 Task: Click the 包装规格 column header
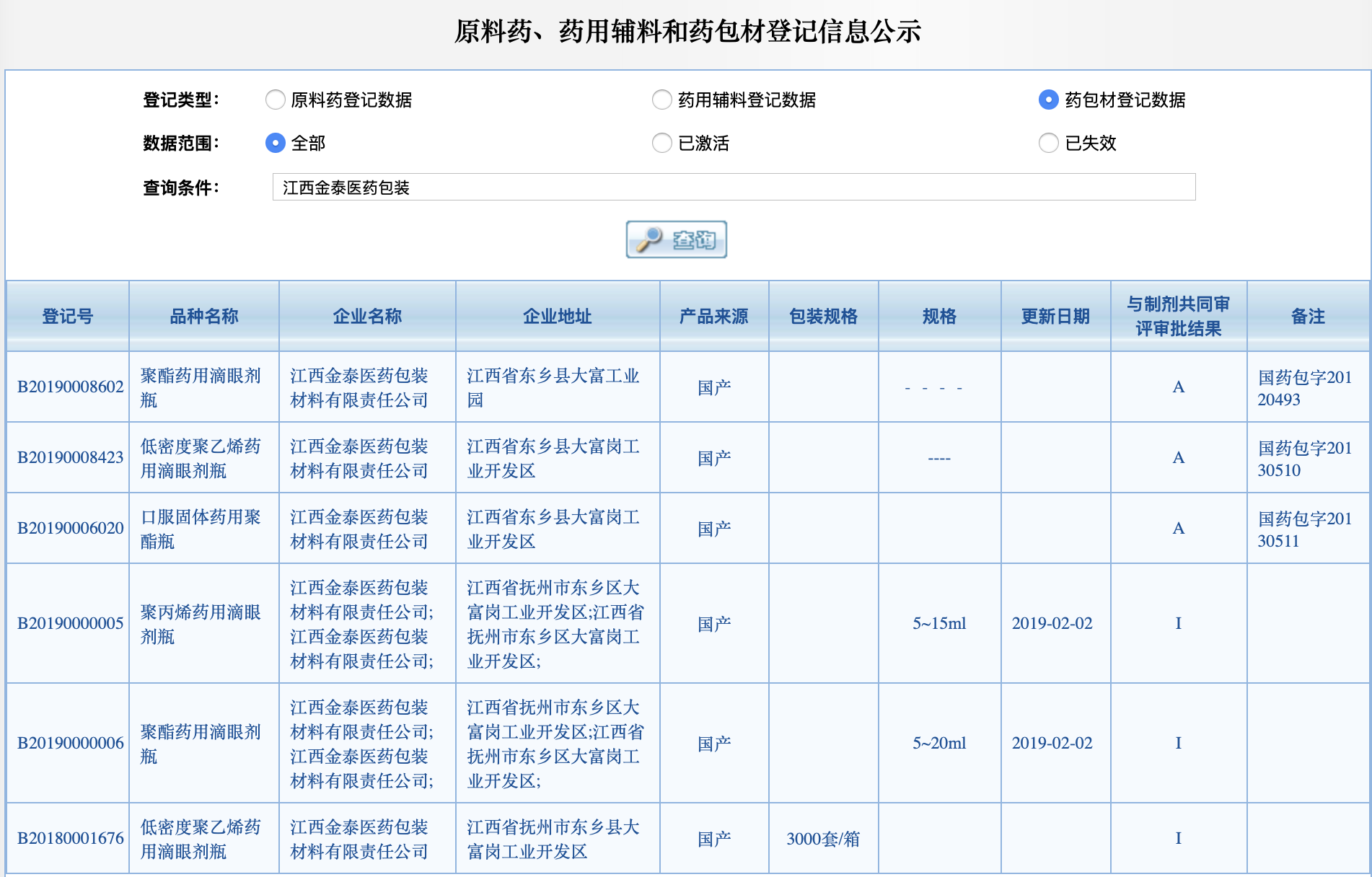pos(824,316)
